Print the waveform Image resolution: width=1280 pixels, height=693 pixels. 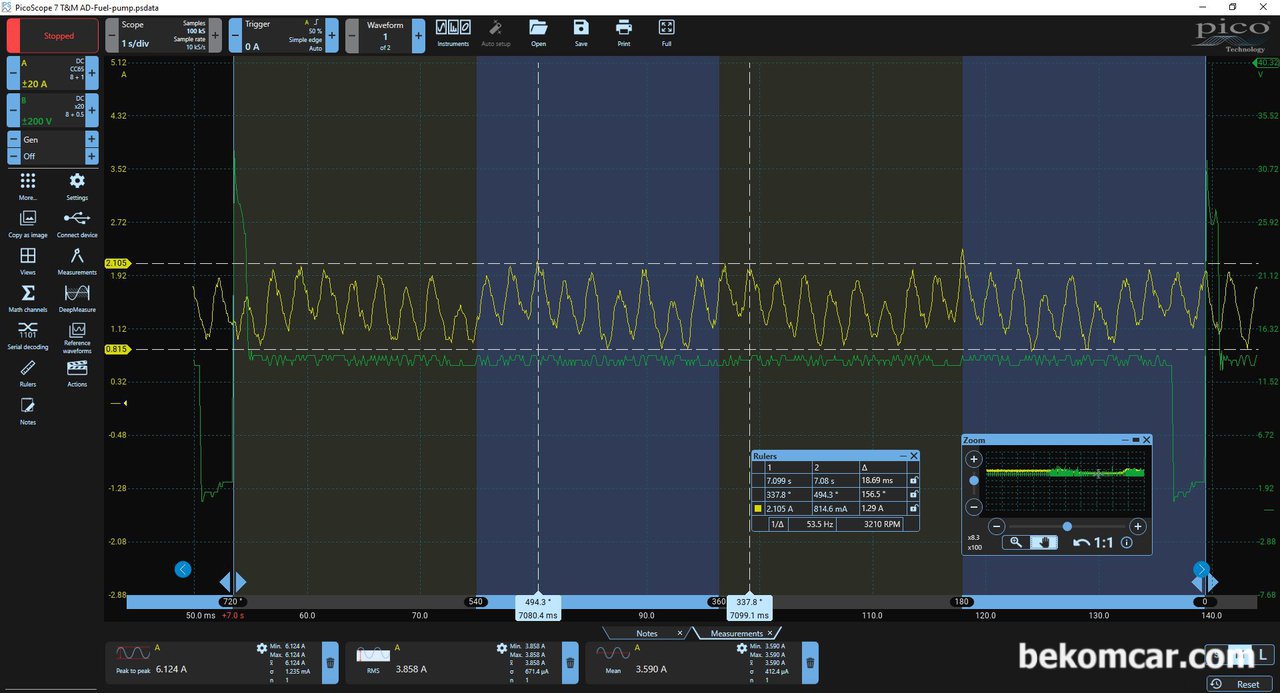point(624,33)
